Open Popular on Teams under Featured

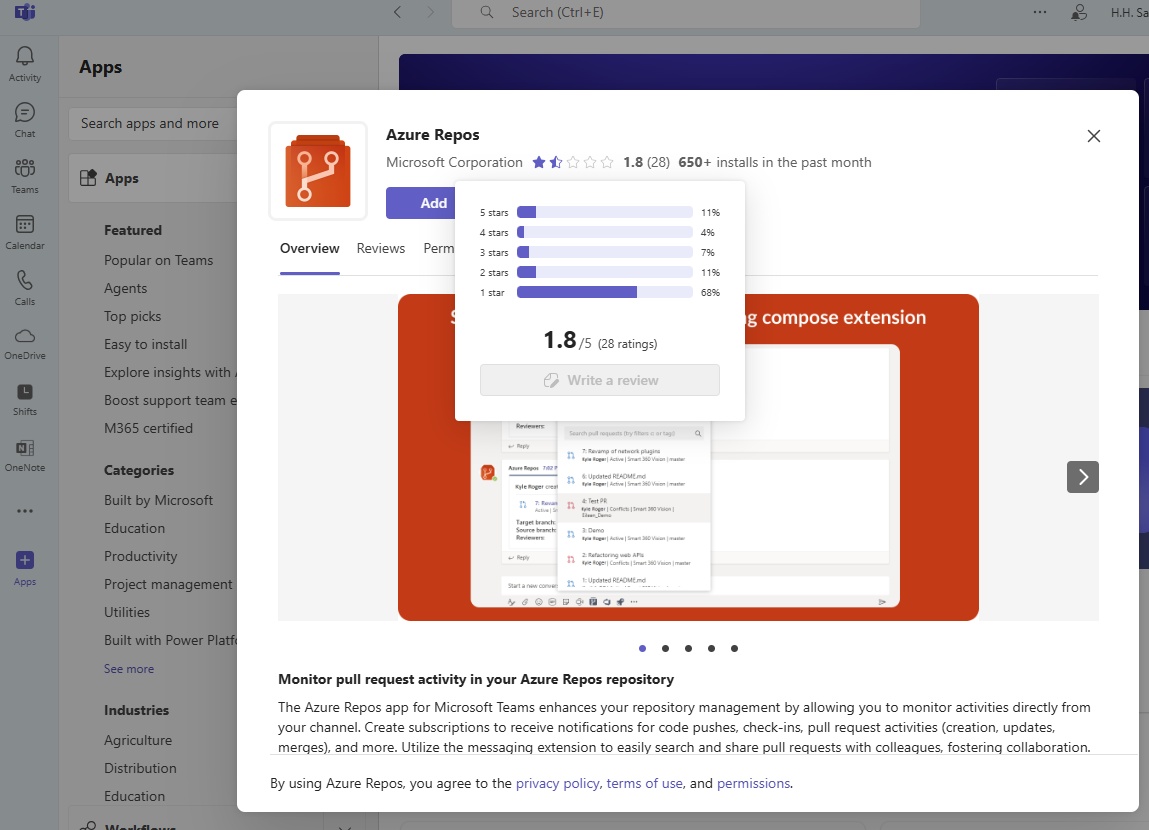(x=158, y=260)
